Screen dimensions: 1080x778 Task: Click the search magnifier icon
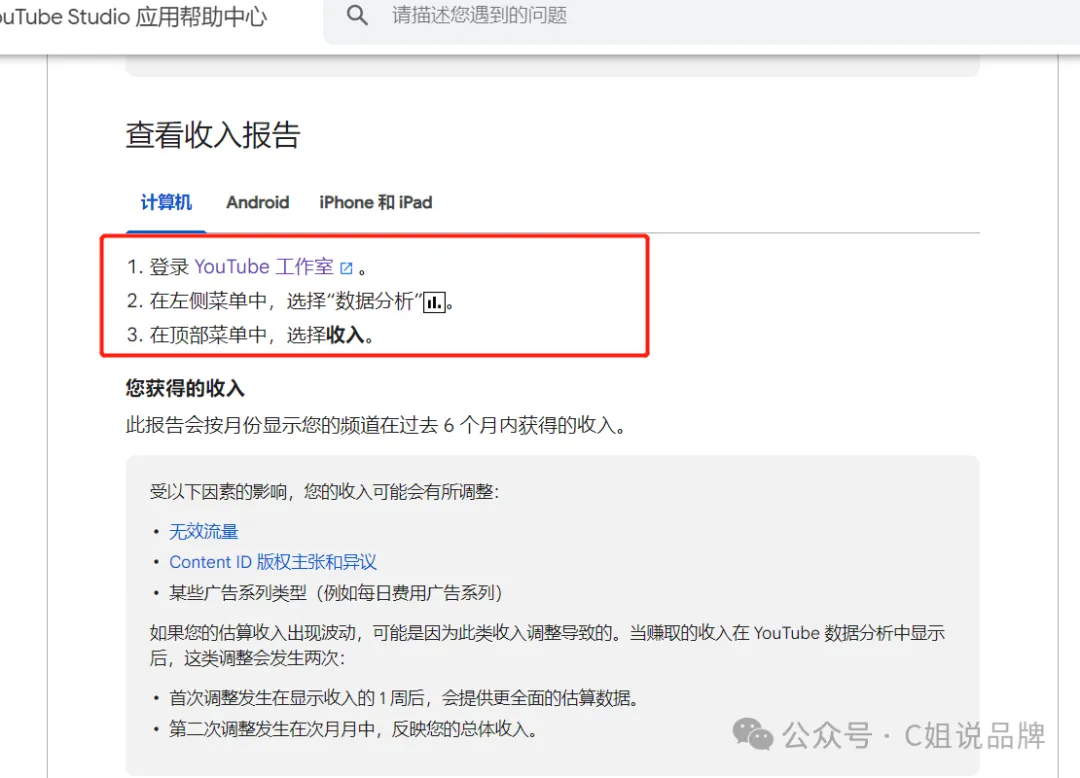click(357, 15)
